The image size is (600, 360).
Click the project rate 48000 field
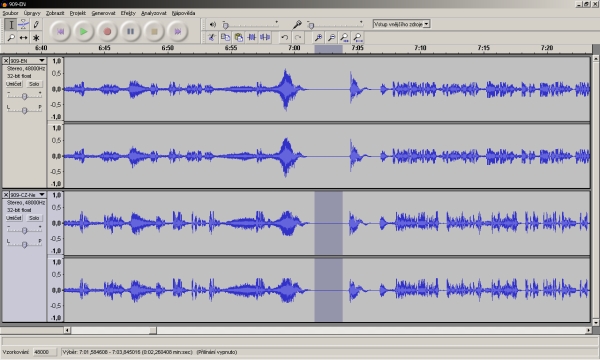pos(44,352)
